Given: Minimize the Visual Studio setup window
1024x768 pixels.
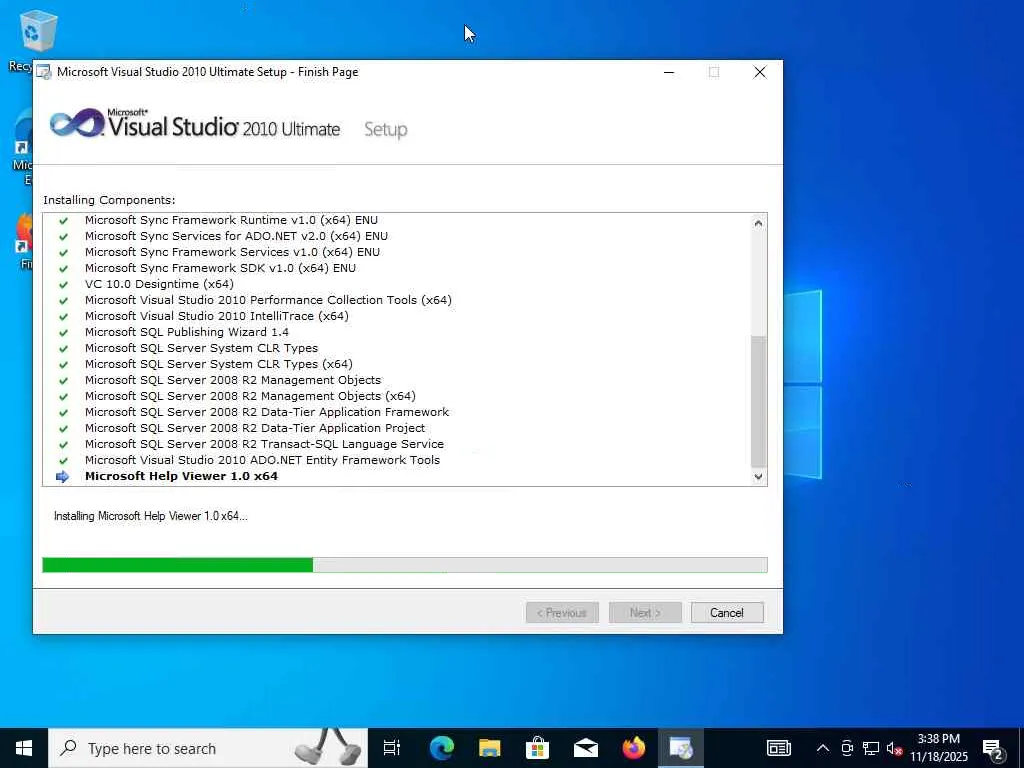Looking at the screenshot, I should click(x=669, y=72).
